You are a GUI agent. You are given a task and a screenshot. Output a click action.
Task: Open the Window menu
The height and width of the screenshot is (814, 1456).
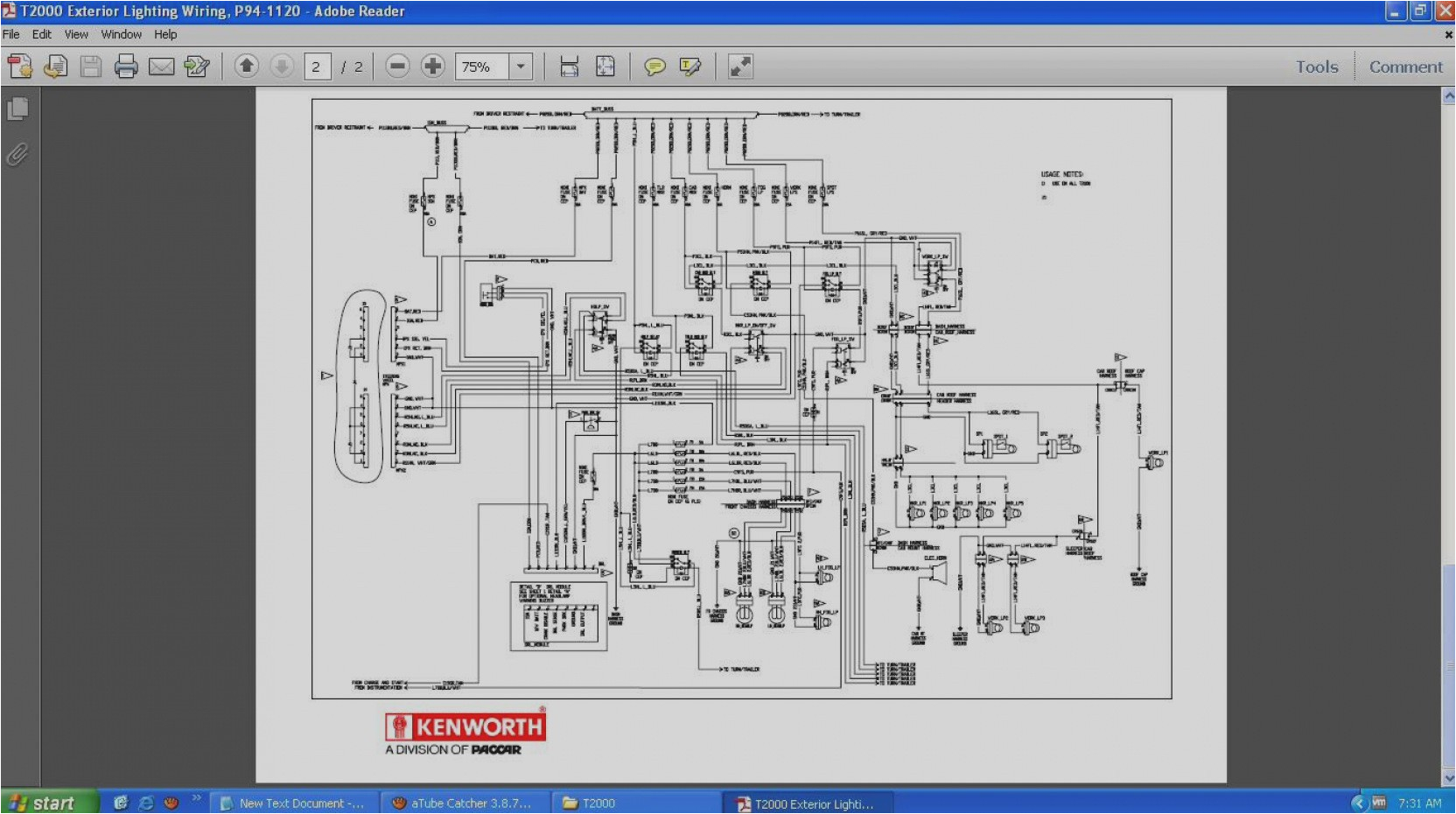[121, 34]
